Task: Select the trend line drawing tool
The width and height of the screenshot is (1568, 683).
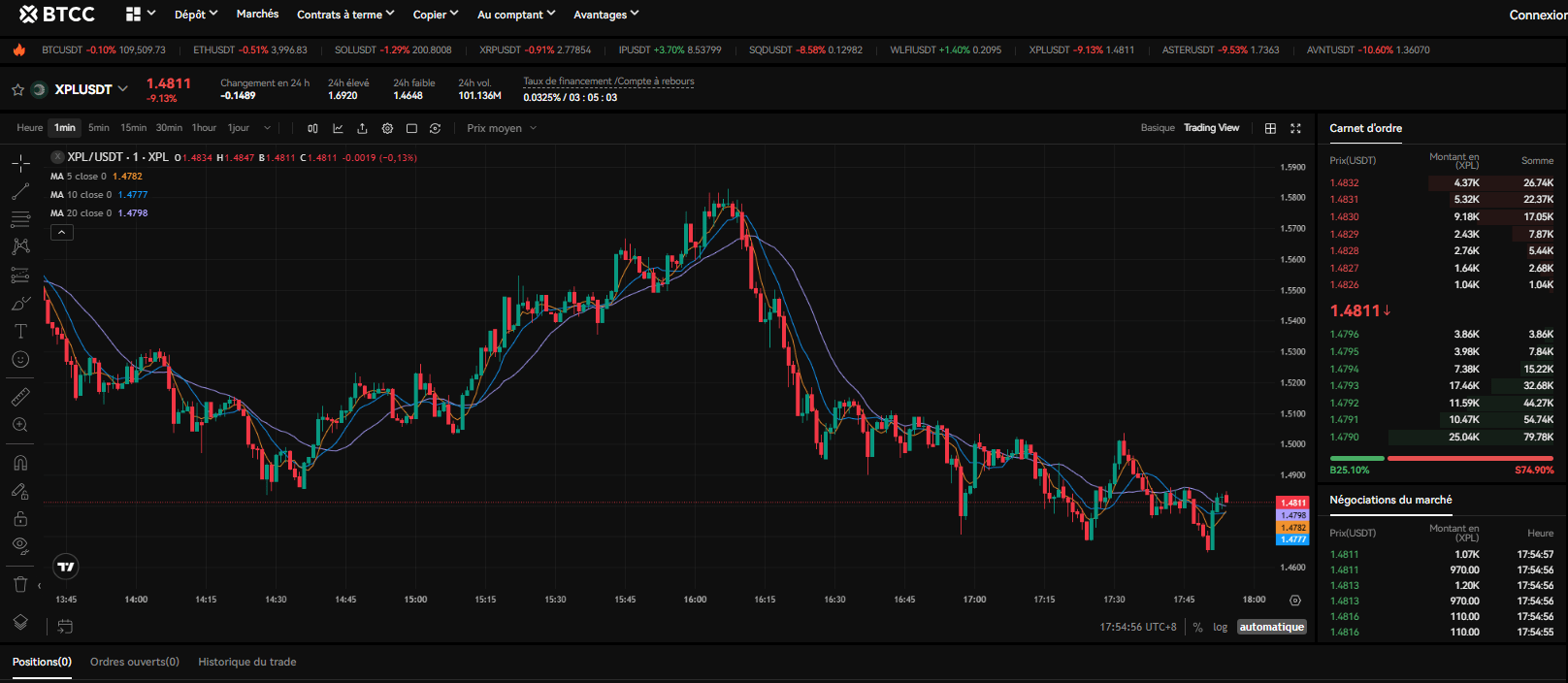Action: [x=20, y=192]
